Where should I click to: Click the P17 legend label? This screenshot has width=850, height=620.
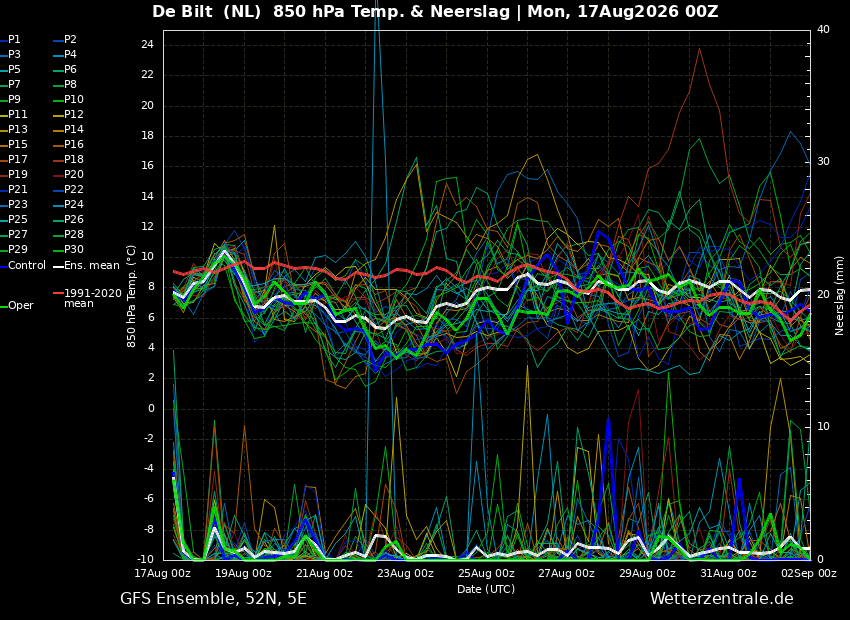pos(17,159)
